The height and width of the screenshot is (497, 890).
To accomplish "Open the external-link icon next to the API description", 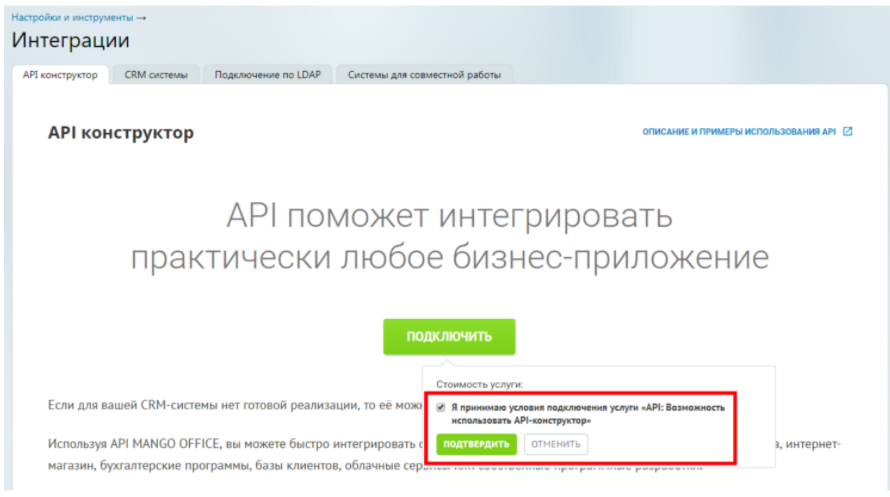I will [847, 132].
